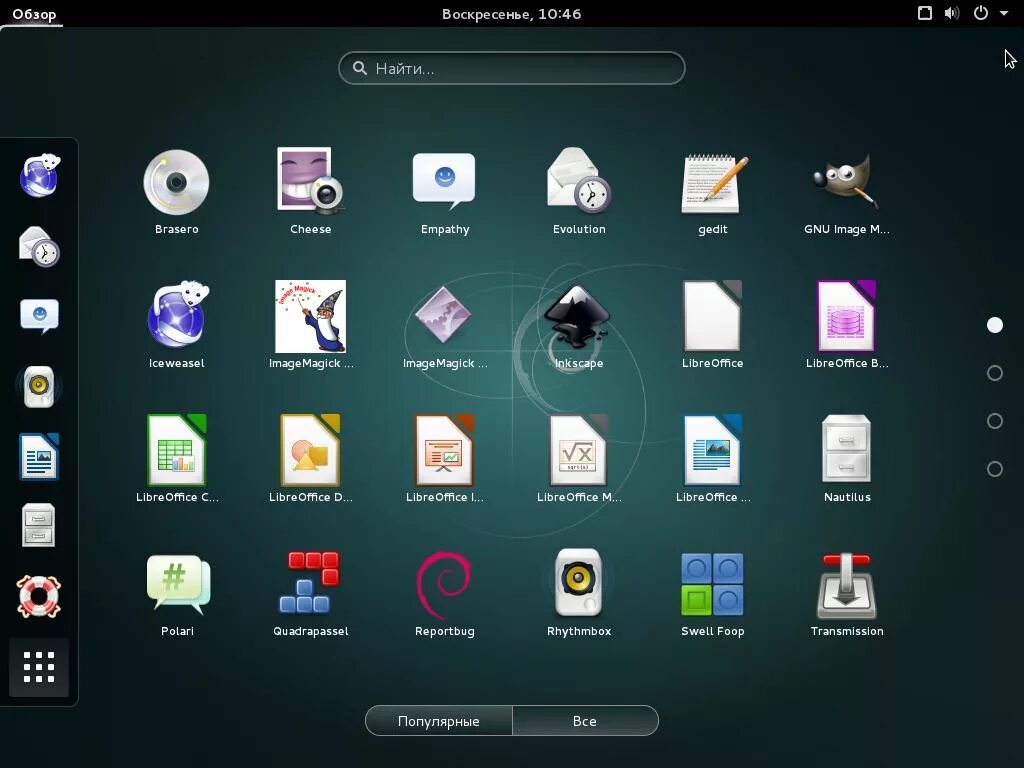Go to first app page indicator

tap(995, 325)
